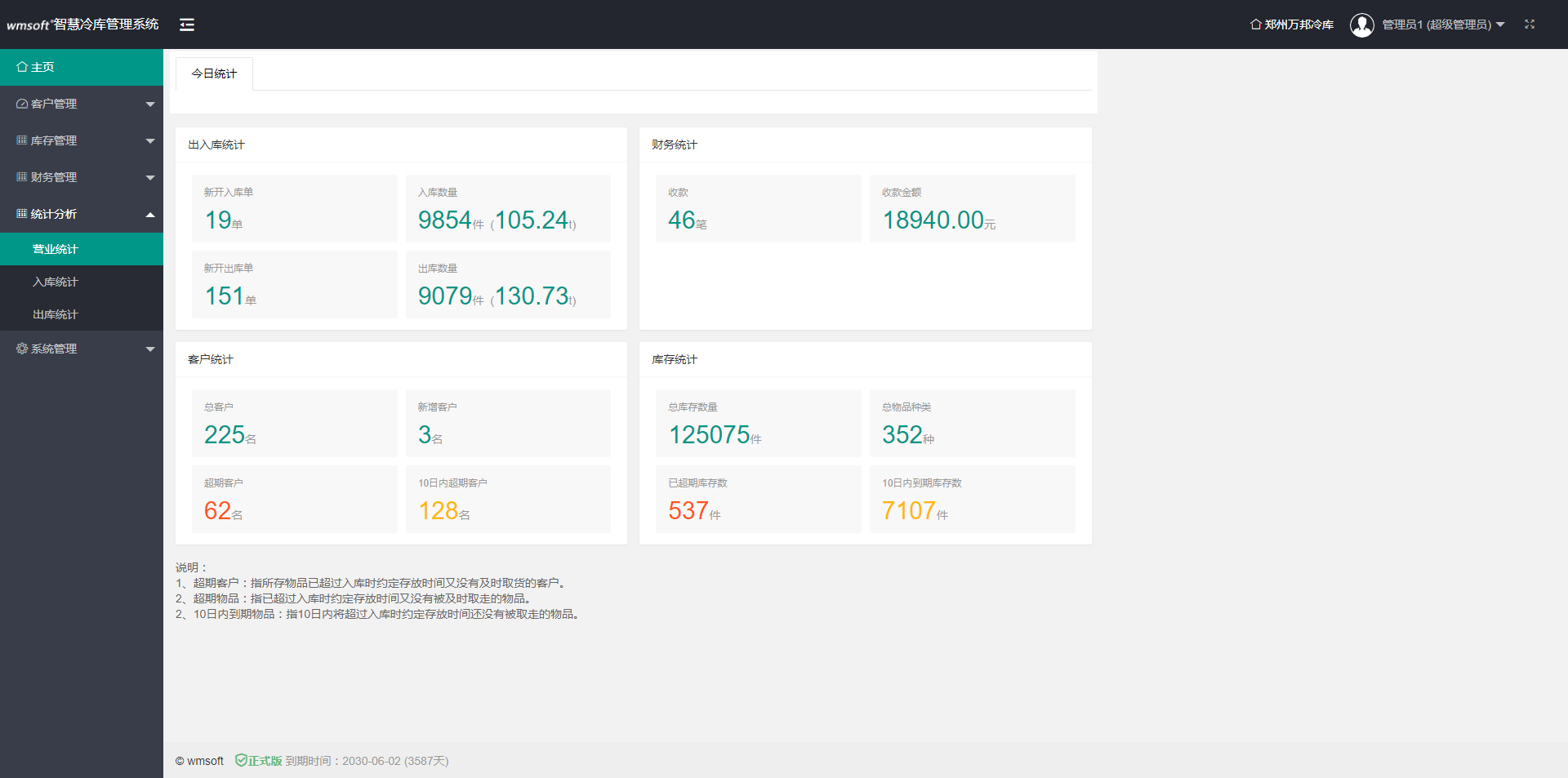Screen dimensions: 1568x778
Task: Click the © wmsoft footer text
Action: (x=199, y=761)
